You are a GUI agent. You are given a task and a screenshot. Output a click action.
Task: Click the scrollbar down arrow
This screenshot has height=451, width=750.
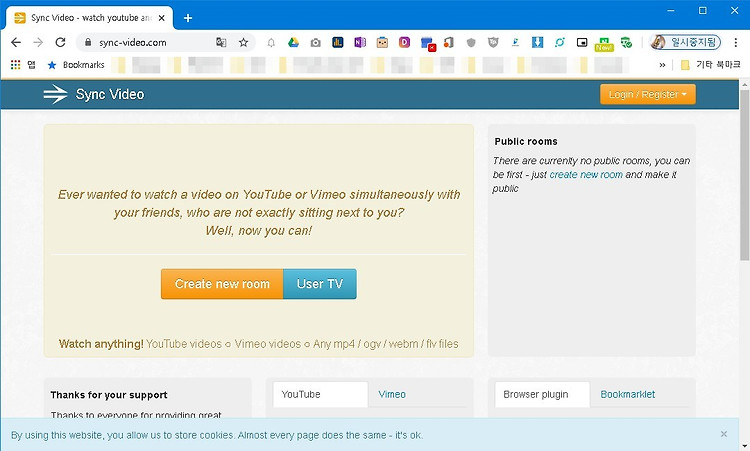[745, 447]
